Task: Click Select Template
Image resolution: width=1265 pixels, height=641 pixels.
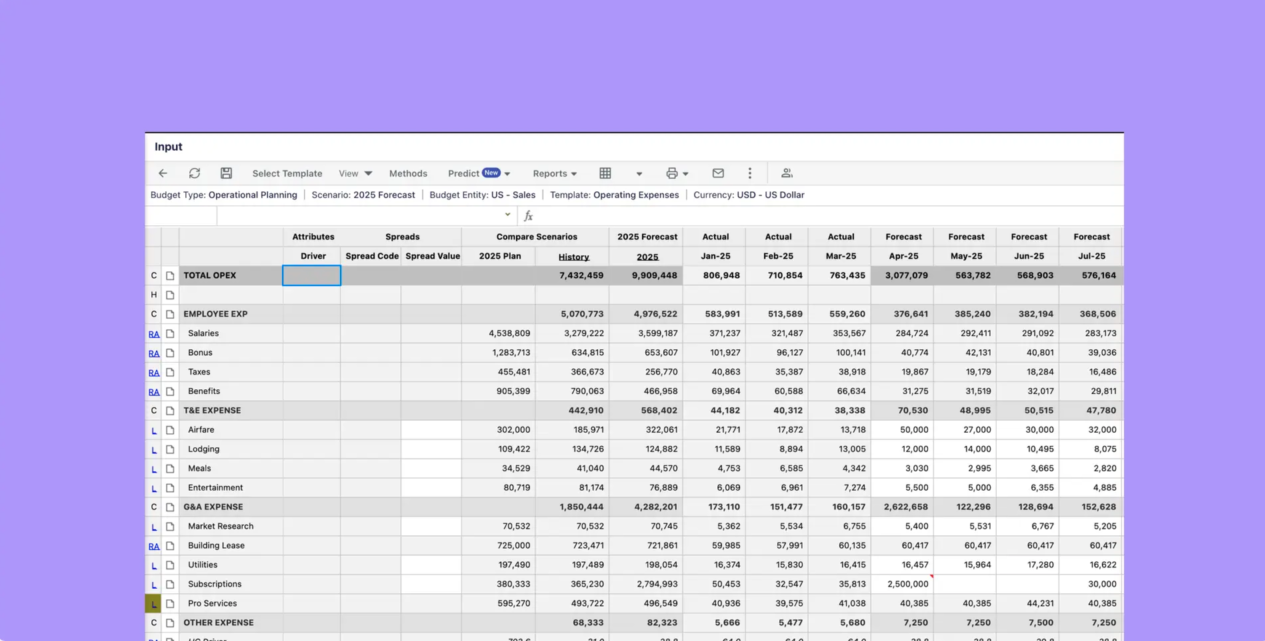Action: [287, 173]
